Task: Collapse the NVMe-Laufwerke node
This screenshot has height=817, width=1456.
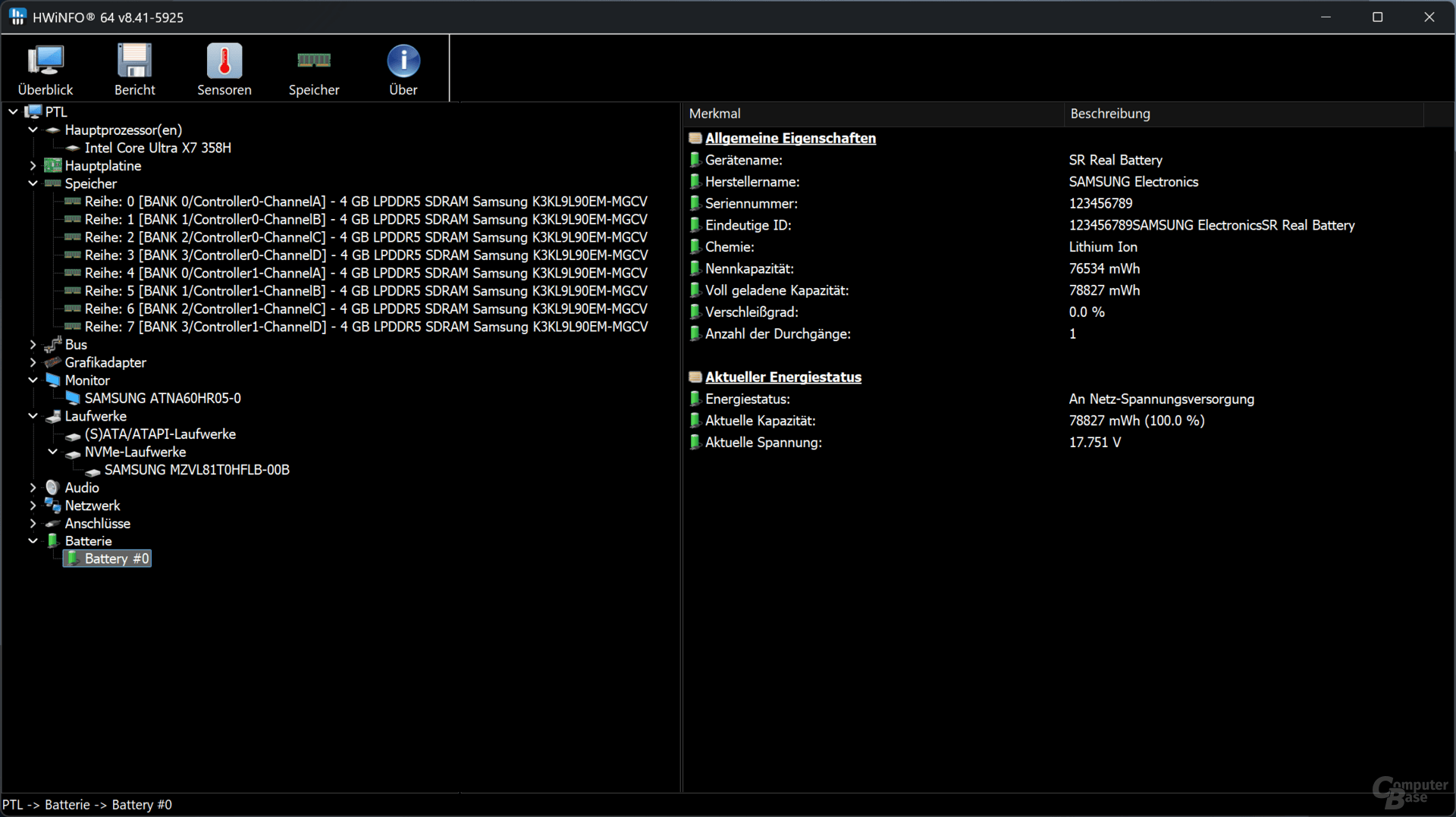Action: (x=52, y=452)
